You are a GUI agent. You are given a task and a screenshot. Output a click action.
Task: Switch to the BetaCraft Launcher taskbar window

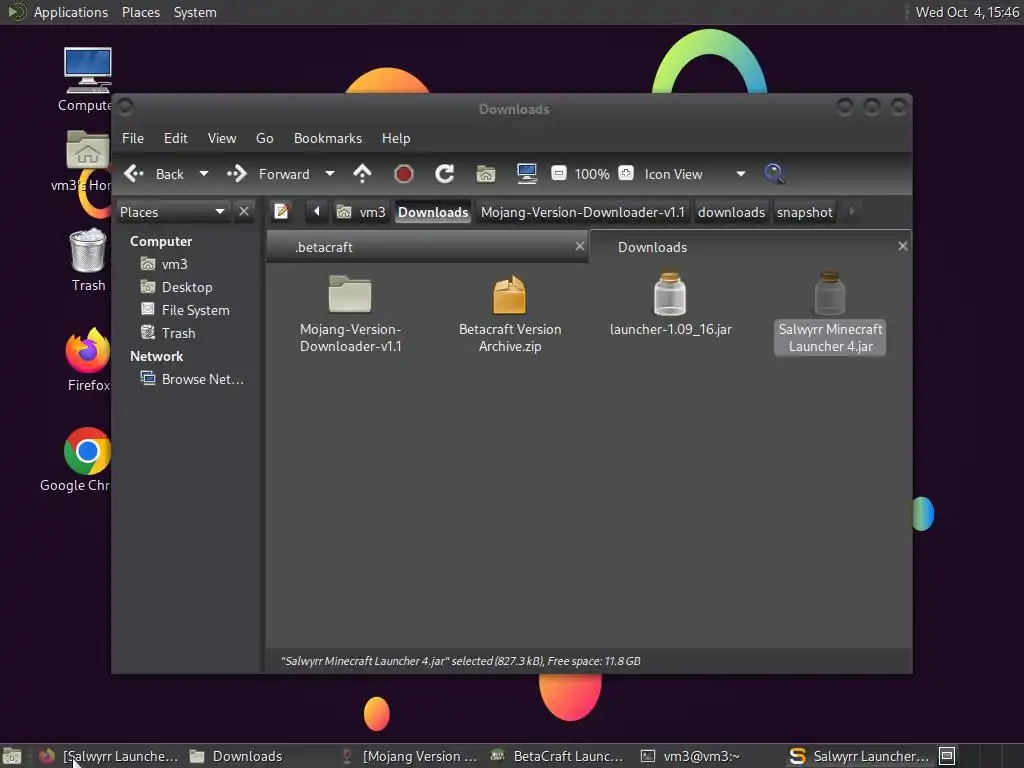[x=557, y=756]
